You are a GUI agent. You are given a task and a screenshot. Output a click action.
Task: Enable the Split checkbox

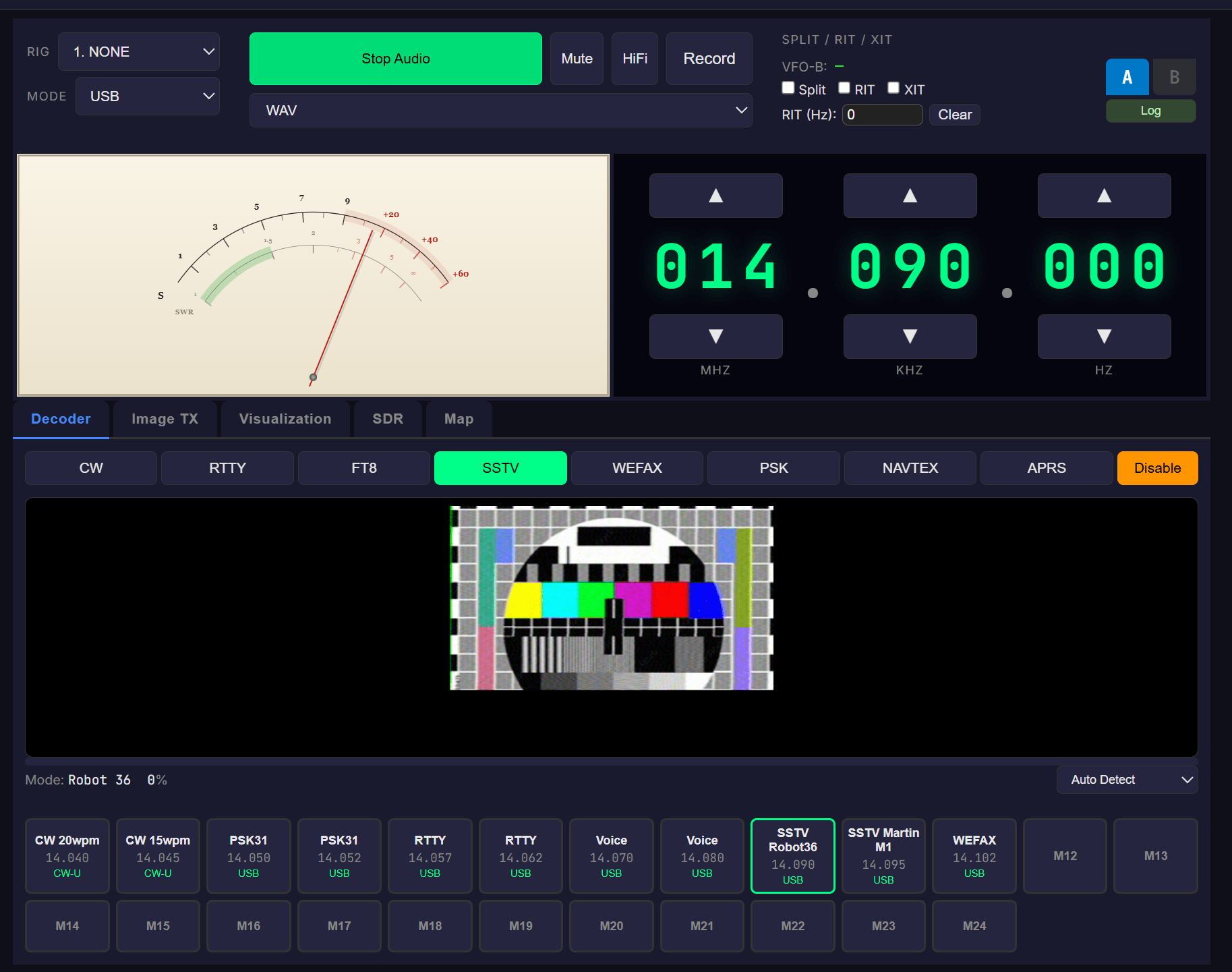(x=788, y=88)
